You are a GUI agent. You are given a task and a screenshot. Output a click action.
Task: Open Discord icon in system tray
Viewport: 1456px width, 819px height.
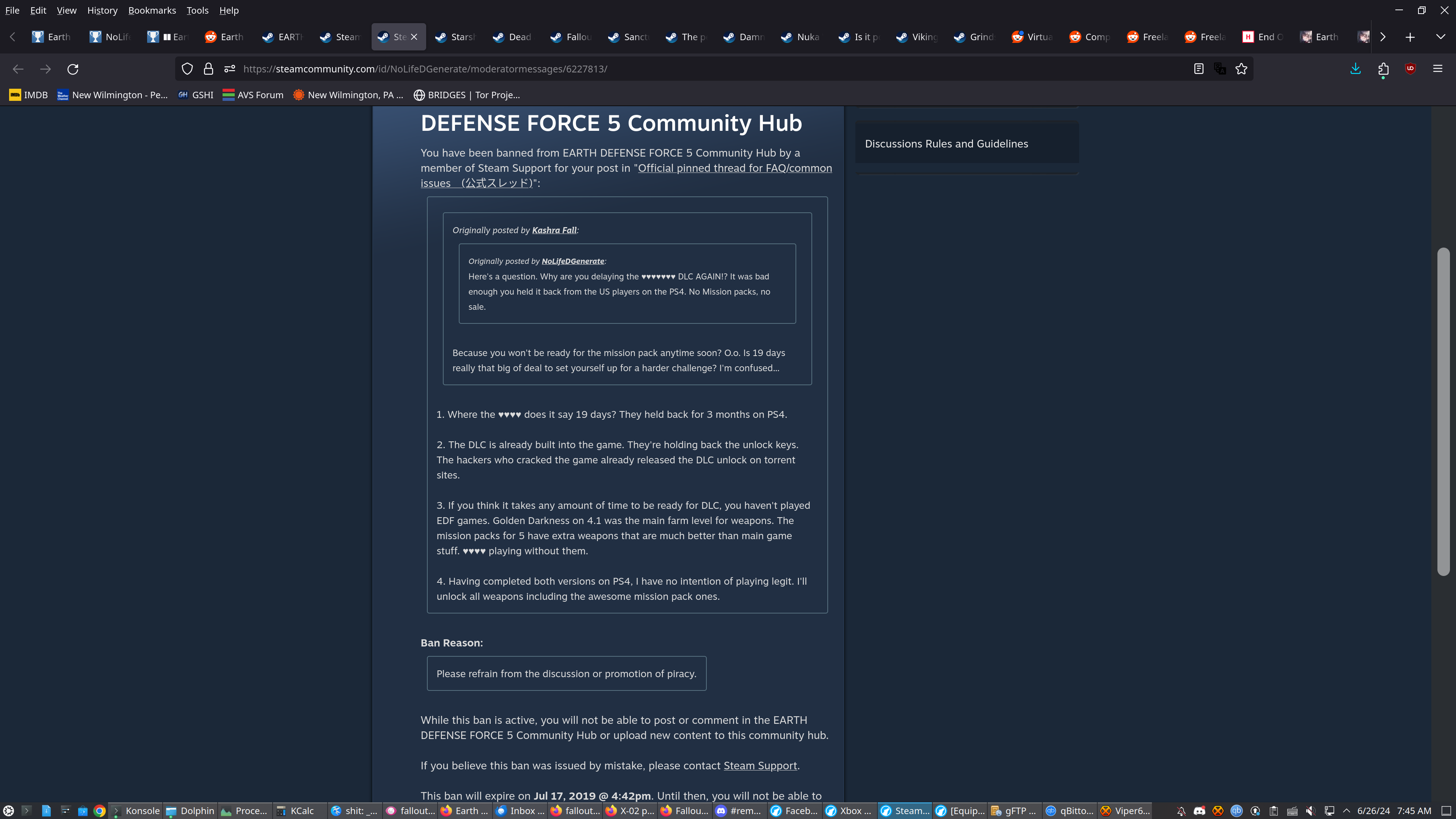[x=1199, y=811]
